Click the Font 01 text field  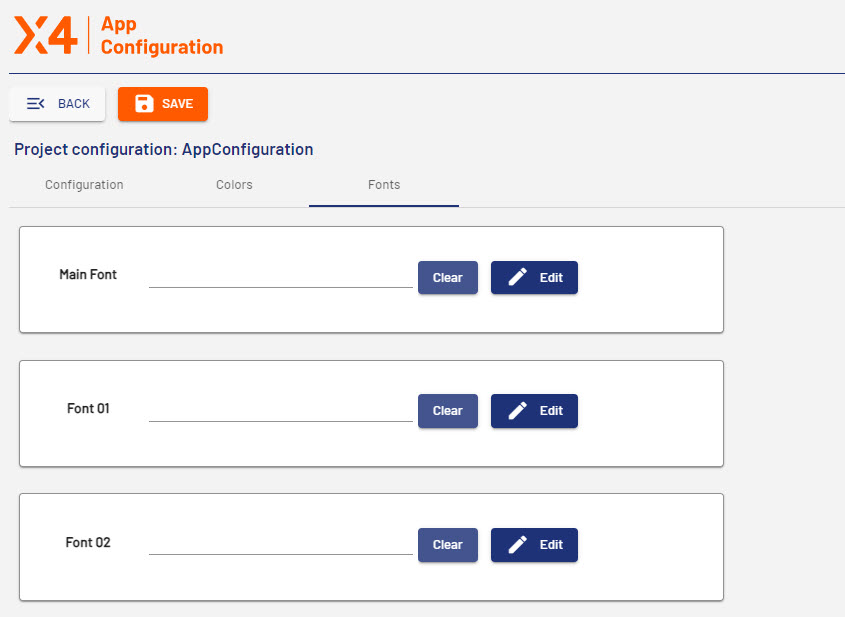pyautogui.click(x=280, y=410)
